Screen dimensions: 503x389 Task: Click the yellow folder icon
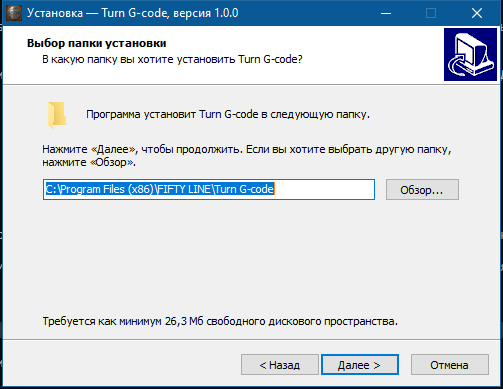coord(57,115)
